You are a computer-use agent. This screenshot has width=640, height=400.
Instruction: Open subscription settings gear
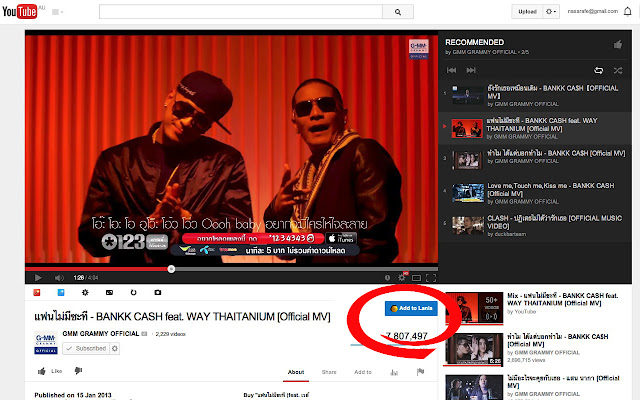tap(115, 348)
